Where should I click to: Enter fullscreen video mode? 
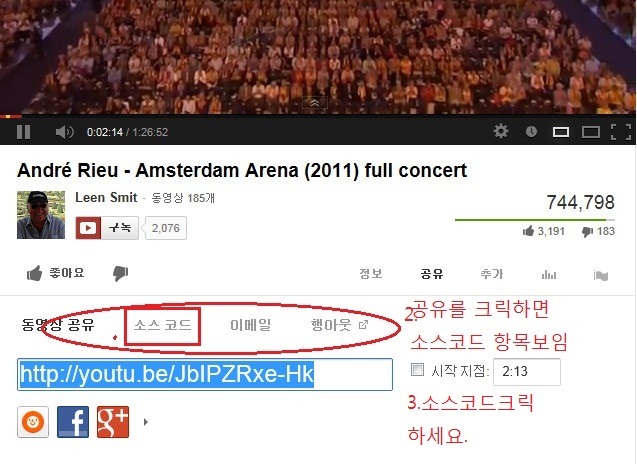point(621,132)
